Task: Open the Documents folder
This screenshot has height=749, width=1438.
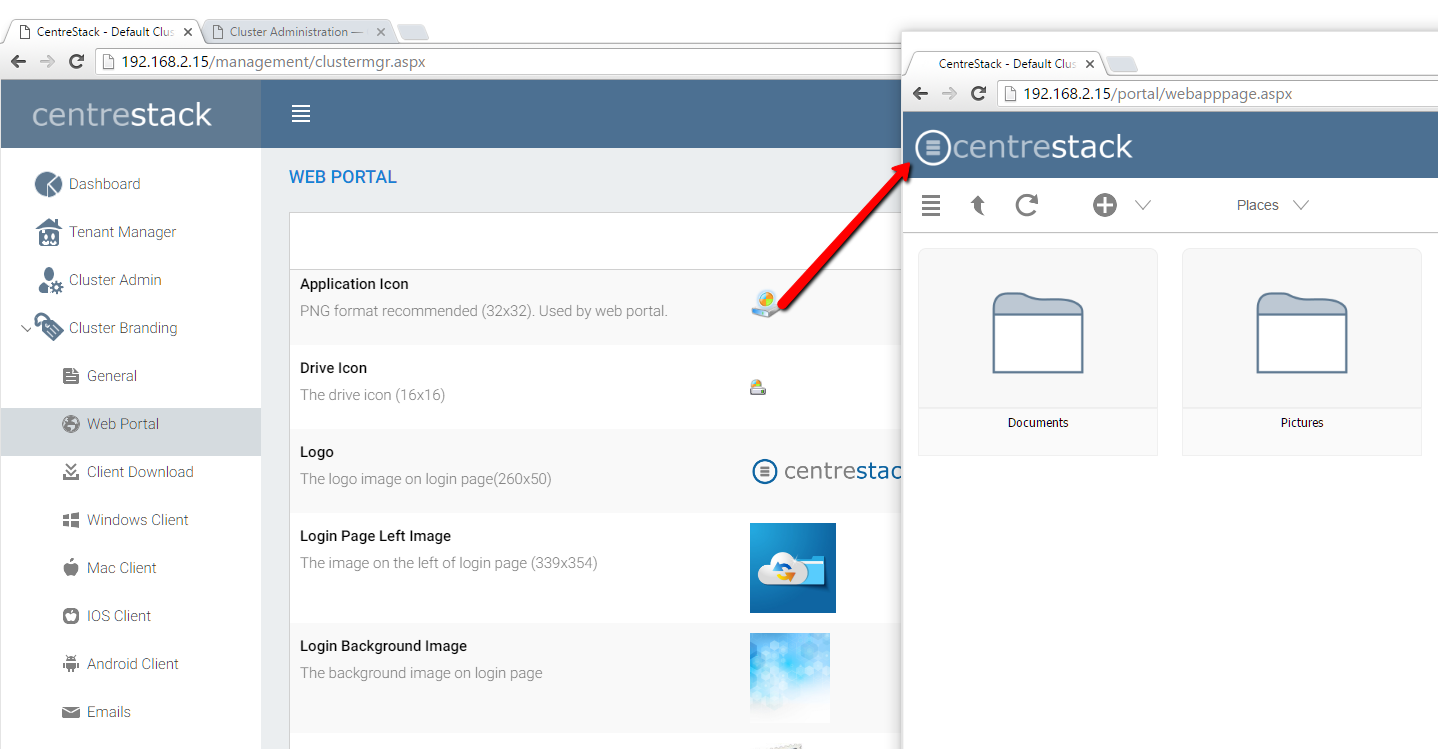Action: (1038, 352)
